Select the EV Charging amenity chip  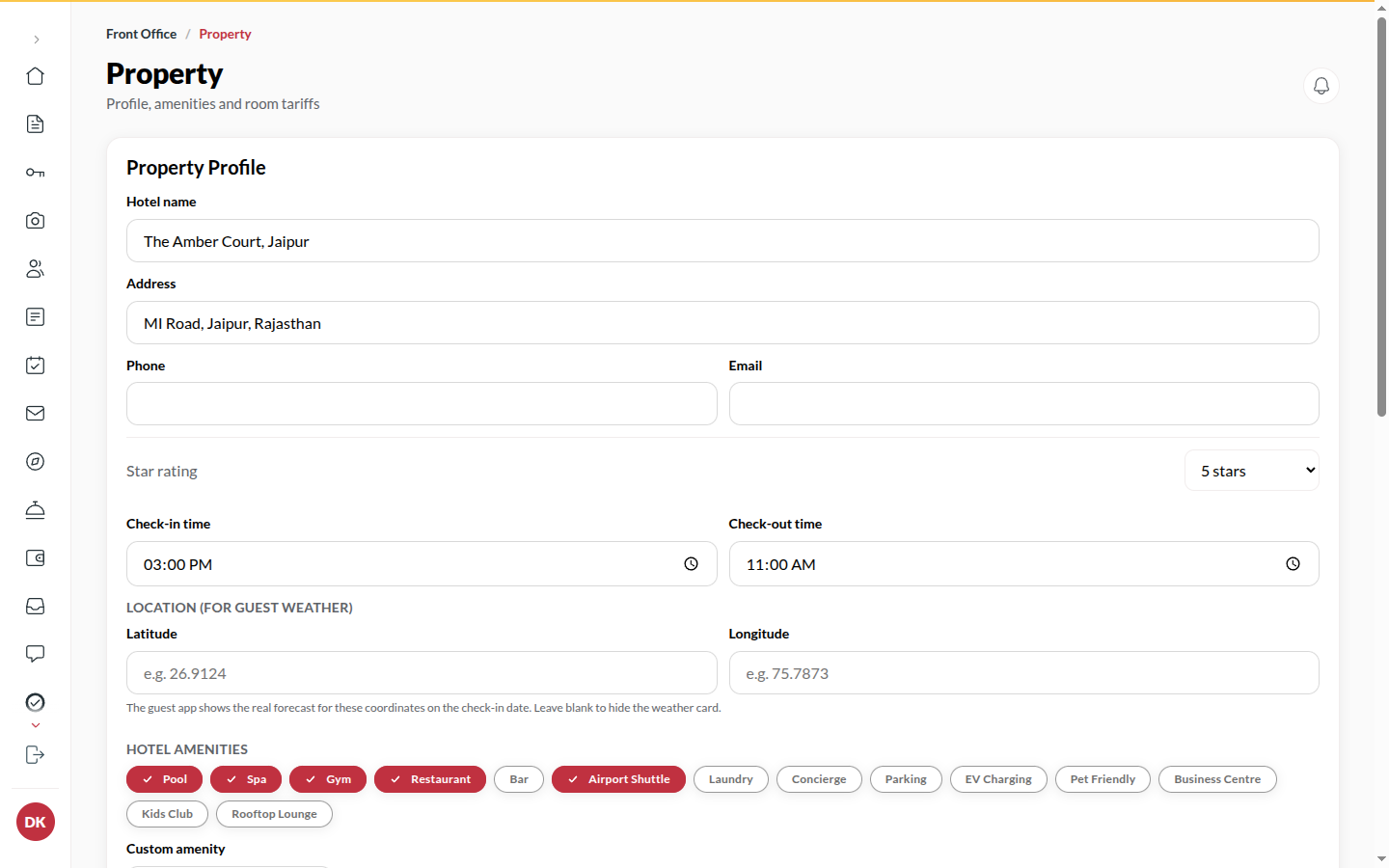point(998,779)
